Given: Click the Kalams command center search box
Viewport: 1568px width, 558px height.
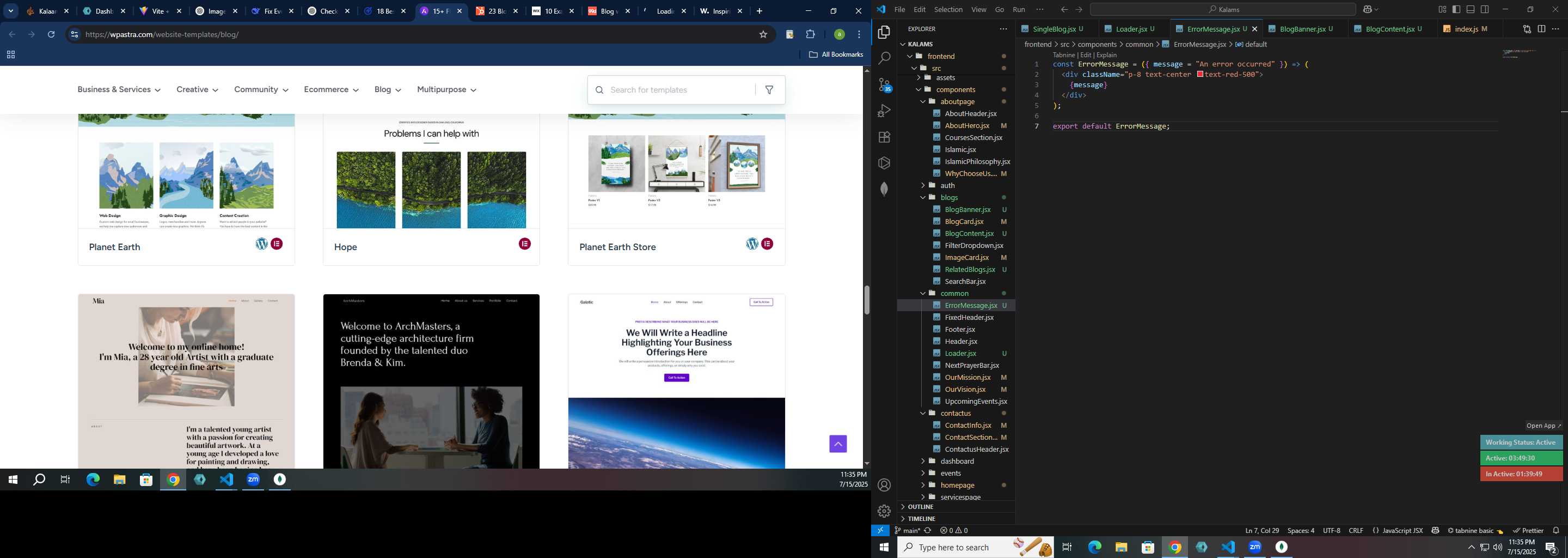Looking at the screenshot, I should (1223, 10).
